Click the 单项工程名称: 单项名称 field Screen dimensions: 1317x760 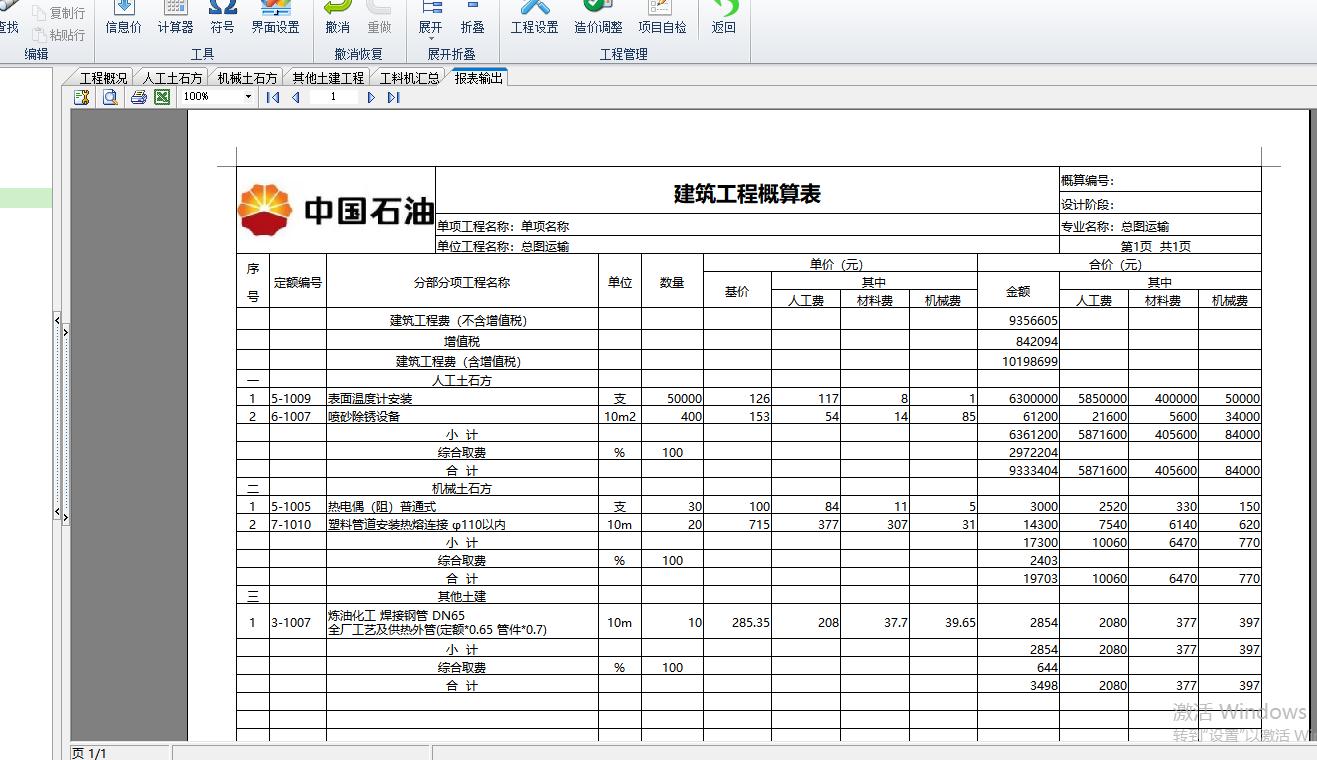tap(503, 226)
